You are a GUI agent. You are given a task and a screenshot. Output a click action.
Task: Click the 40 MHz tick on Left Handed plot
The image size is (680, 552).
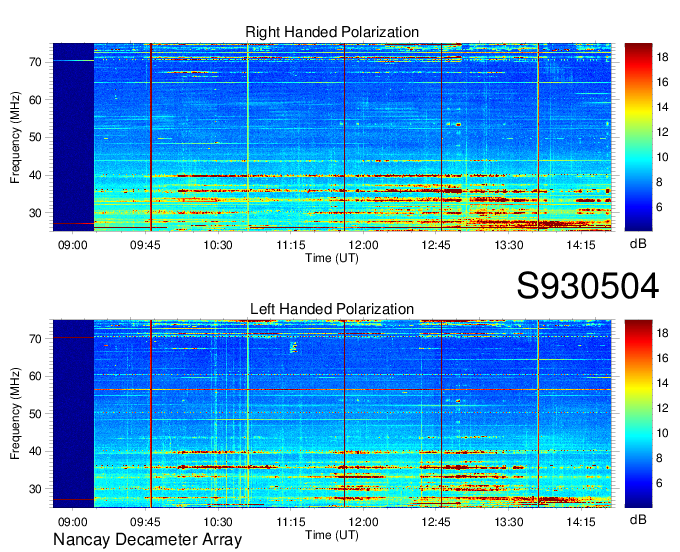point(35,452)
